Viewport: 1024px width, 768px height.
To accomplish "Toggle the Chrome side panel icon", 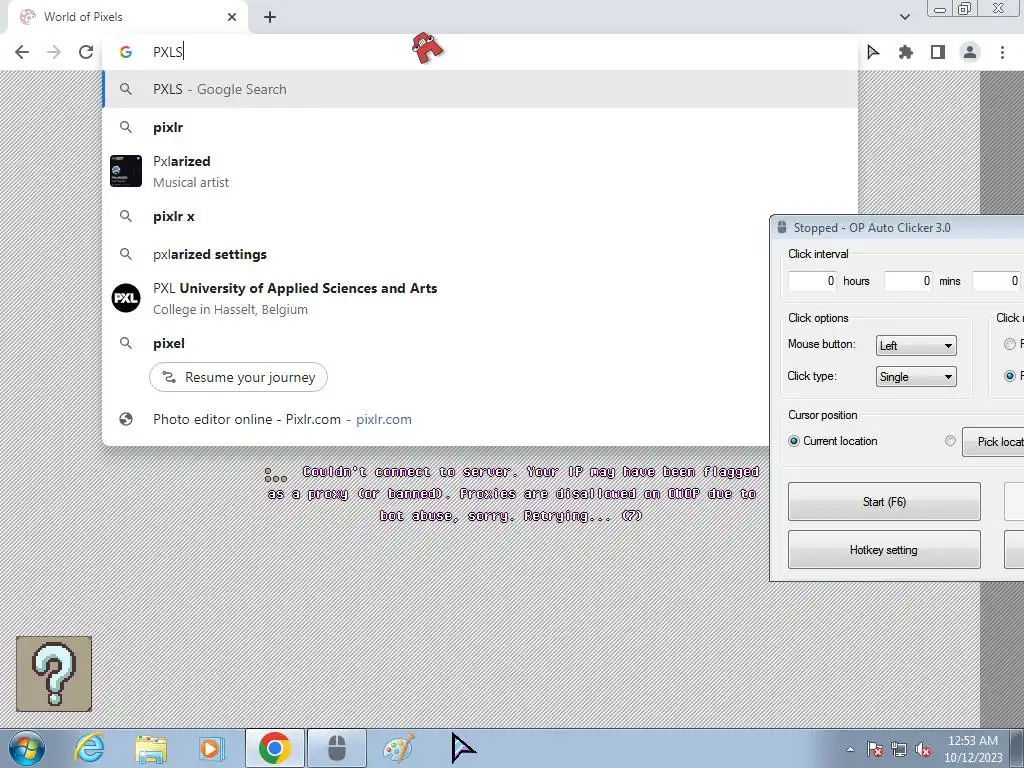I will [x=938, y=52].
